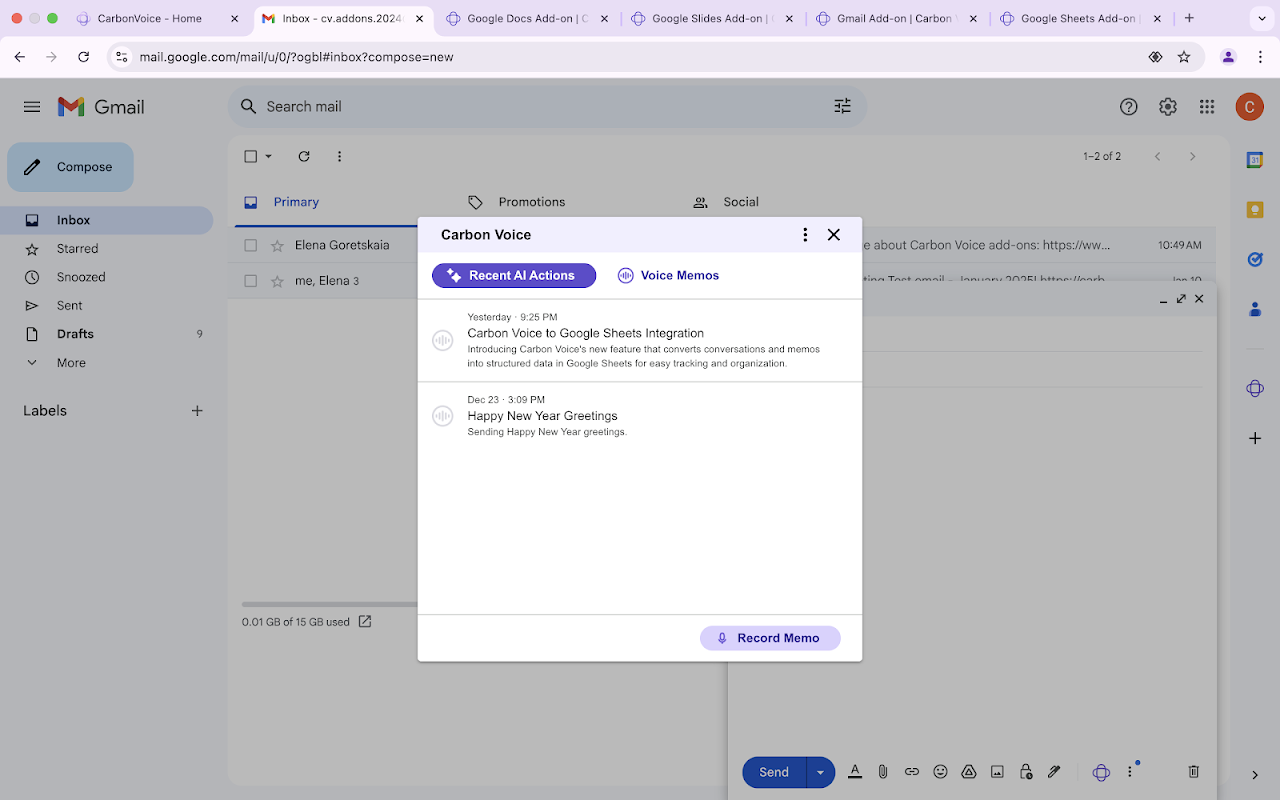Image resolution: width=1280 pixels, height=800 pixels.
Task: Click the Record Memo button
Action: [x=770, y=638]
